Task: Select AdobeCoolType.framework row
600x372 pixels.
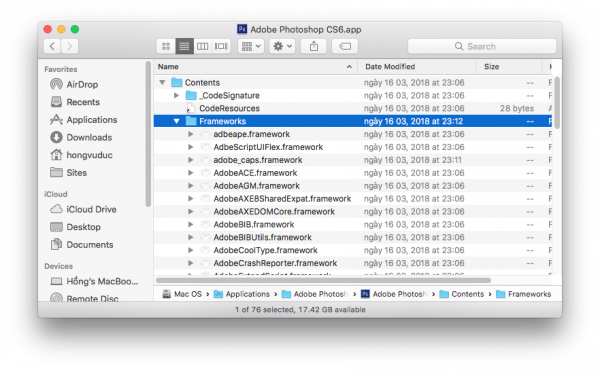Action: [352, 250]
